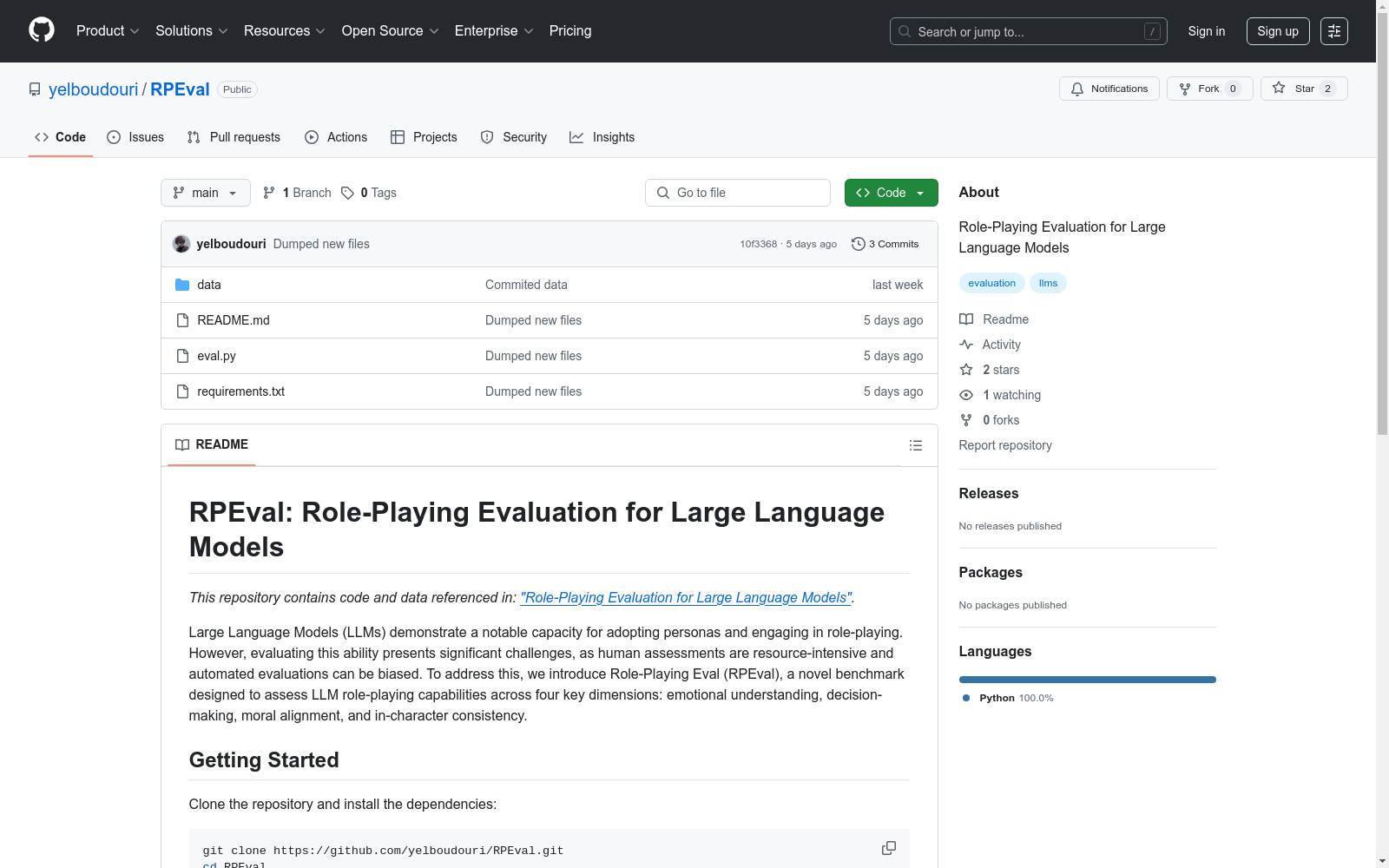The image size is (1389, 868).
Task: Open the Insights tab
Action: coord(602,137)
